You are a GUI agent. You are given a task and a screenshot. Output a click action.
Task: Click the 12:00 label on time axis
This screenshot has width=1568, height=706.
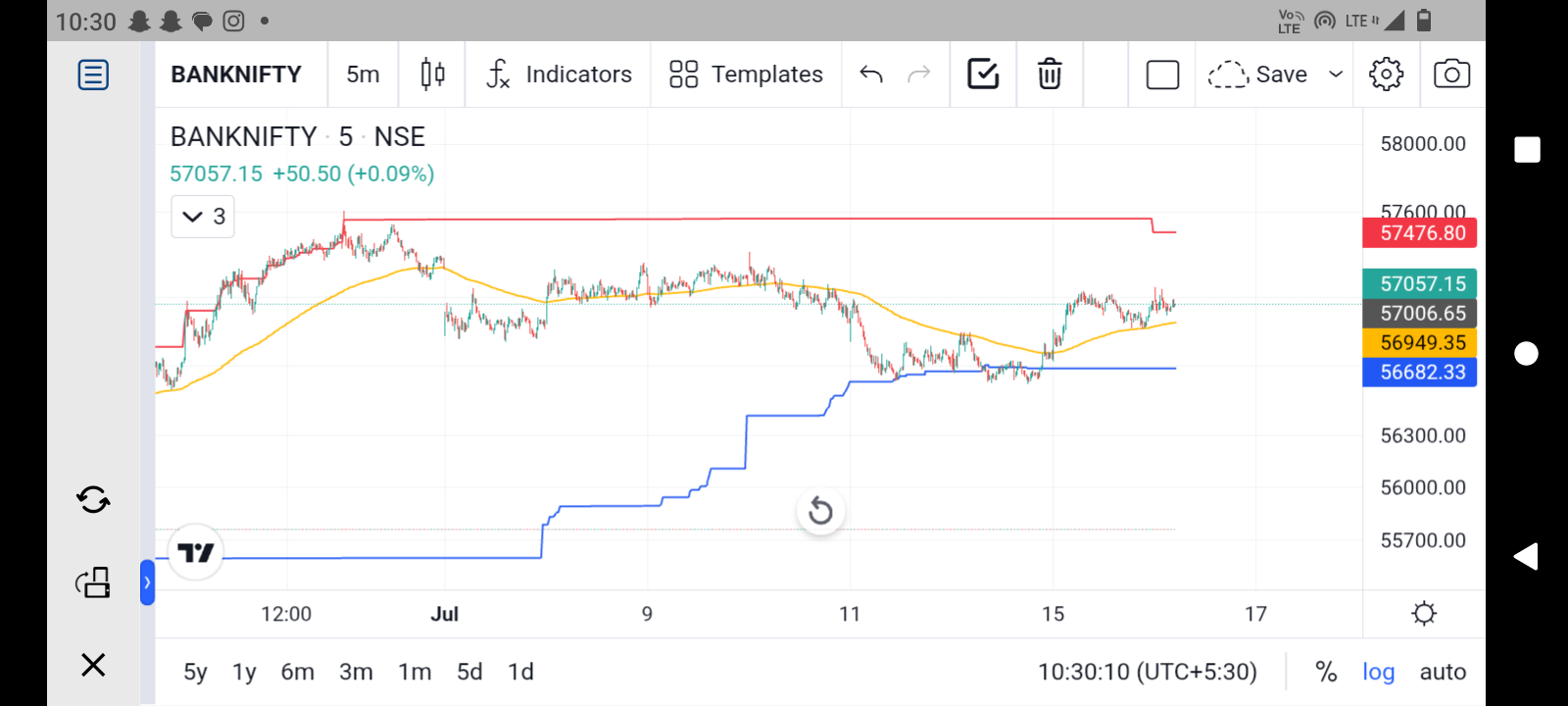[286, 614]
